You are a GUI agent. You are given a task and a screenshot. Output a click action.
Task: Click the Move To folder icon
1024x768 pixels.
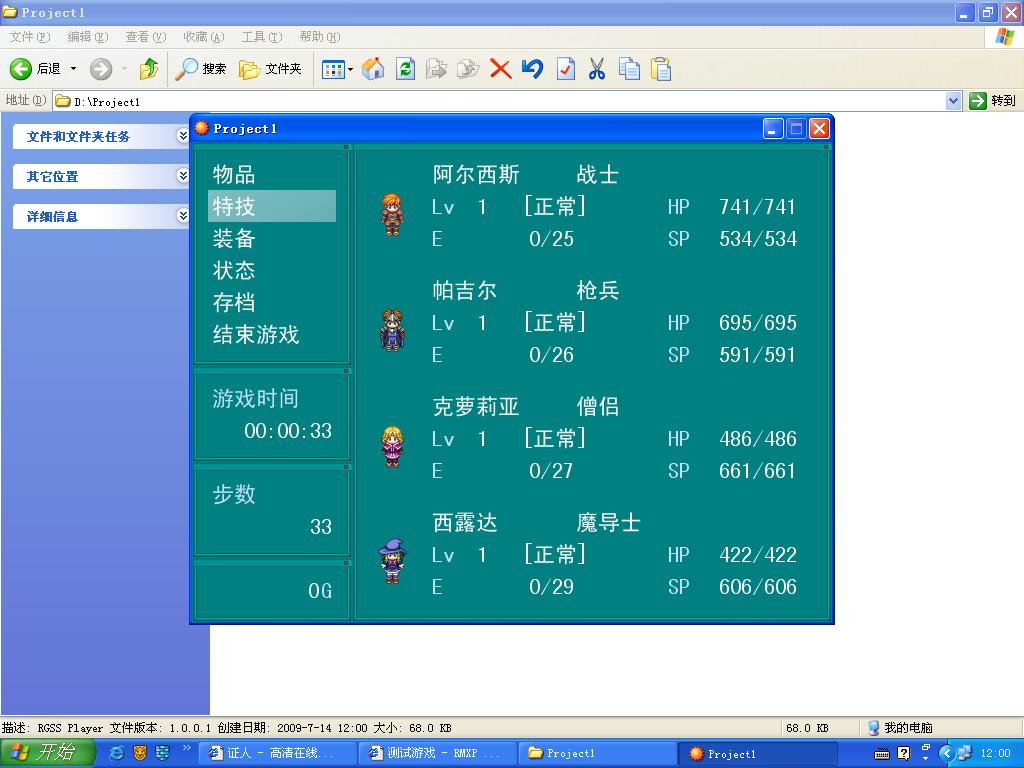[x=436, y=69]
